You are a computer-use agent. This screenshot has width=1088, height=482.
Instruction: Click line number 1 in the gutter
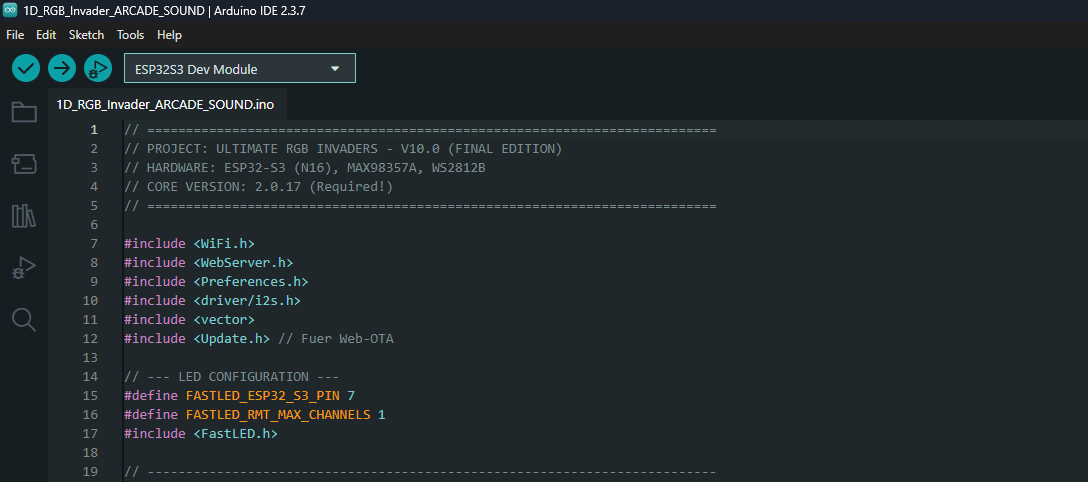coord(94,130)
